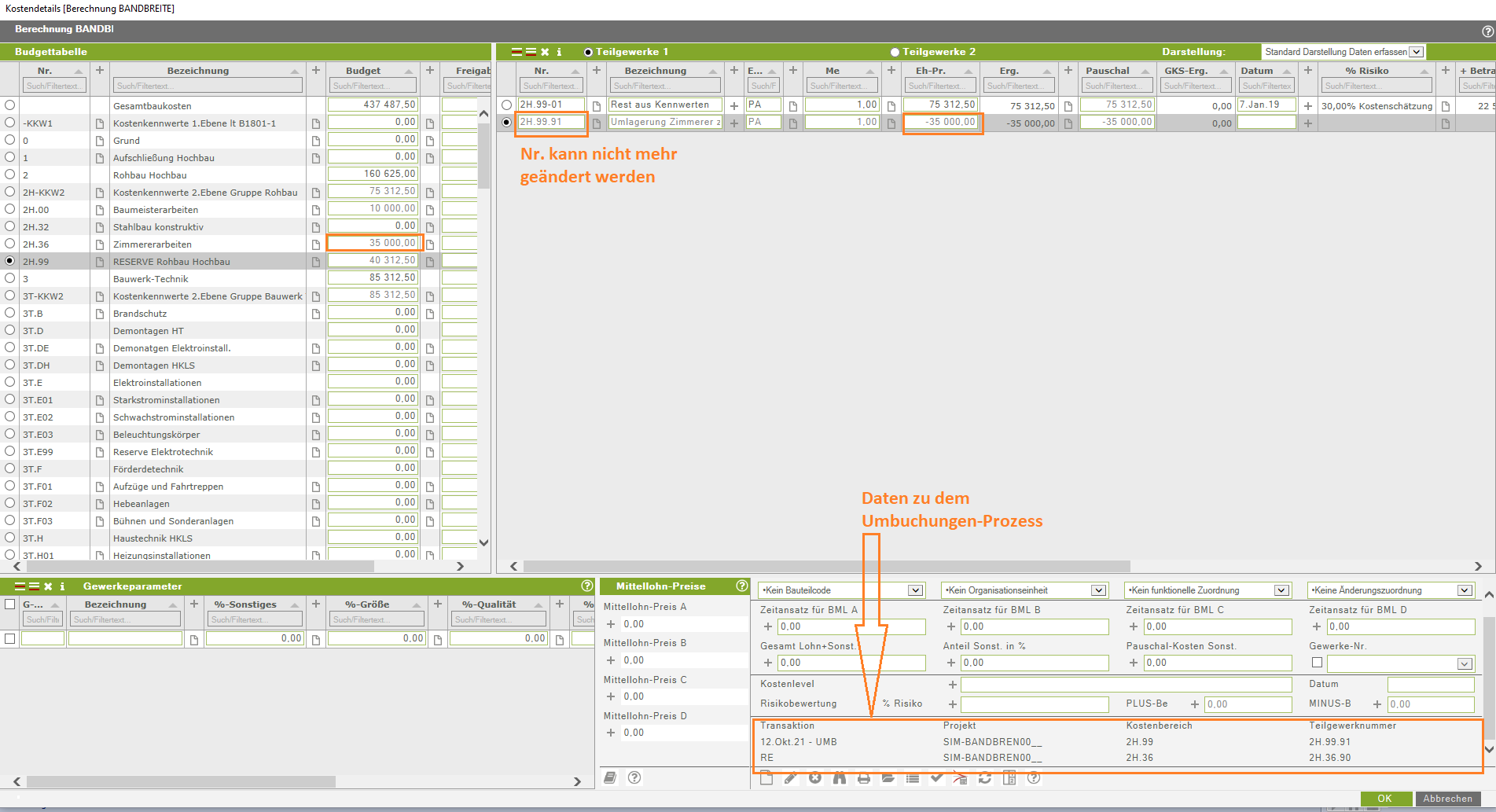Select the radio button for row 2H.99-01
Viewport: 1496px width, 812px height.
coord(507,105)
